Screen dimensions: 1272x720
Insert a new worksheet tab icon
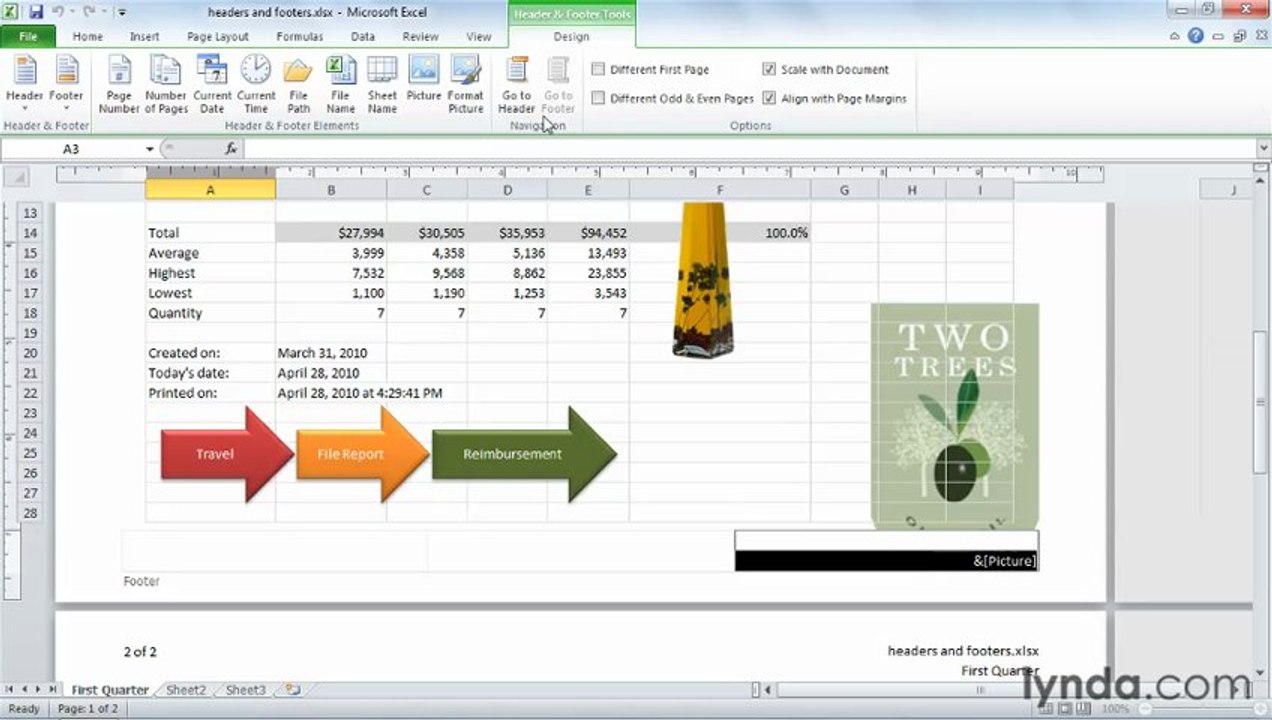pyautogui.click(x=292, y=690)
